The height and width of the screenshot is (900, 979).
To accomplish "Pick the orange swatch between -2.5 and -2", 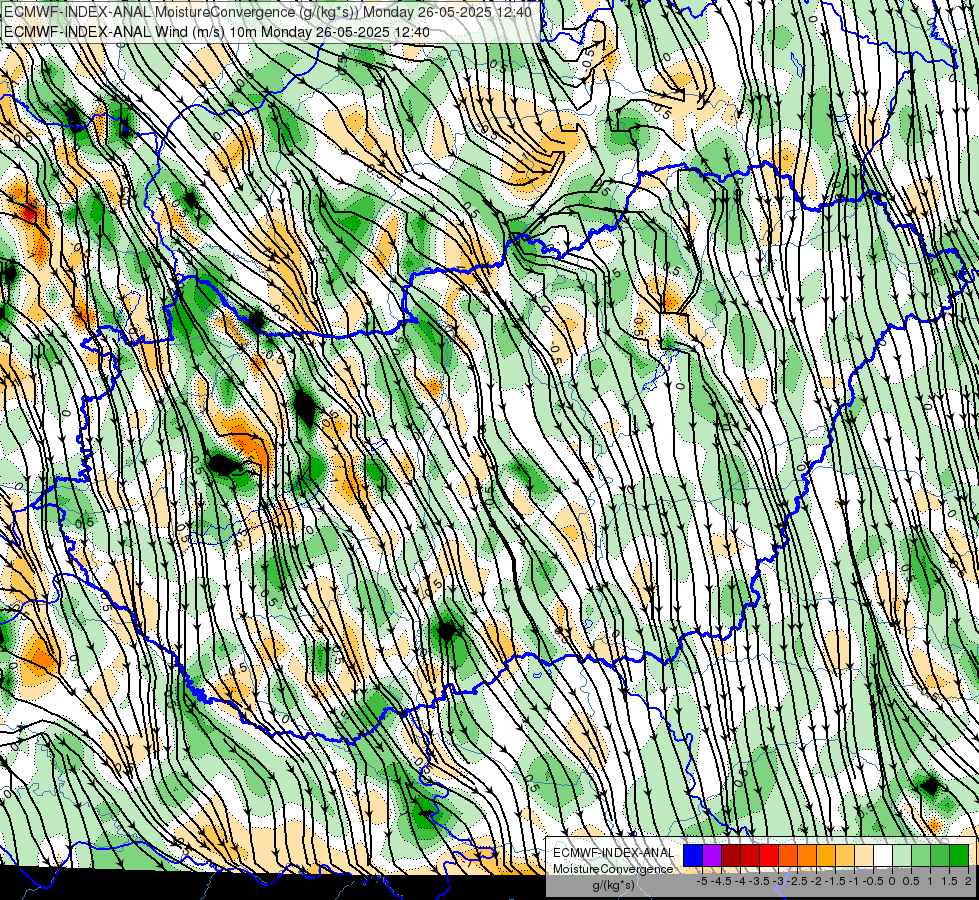I will 807,856.
